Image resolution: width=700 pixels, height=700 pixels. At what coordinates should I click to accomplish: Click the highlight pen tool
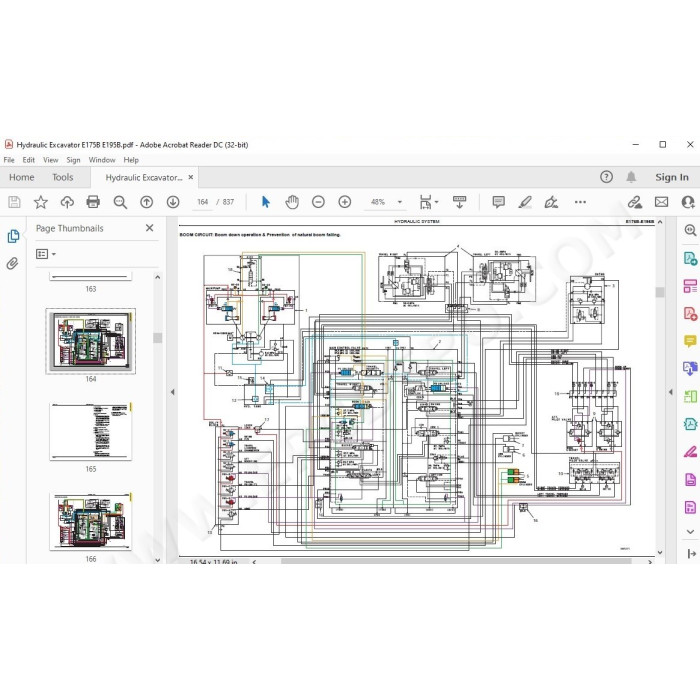click(x=525, y=202)
